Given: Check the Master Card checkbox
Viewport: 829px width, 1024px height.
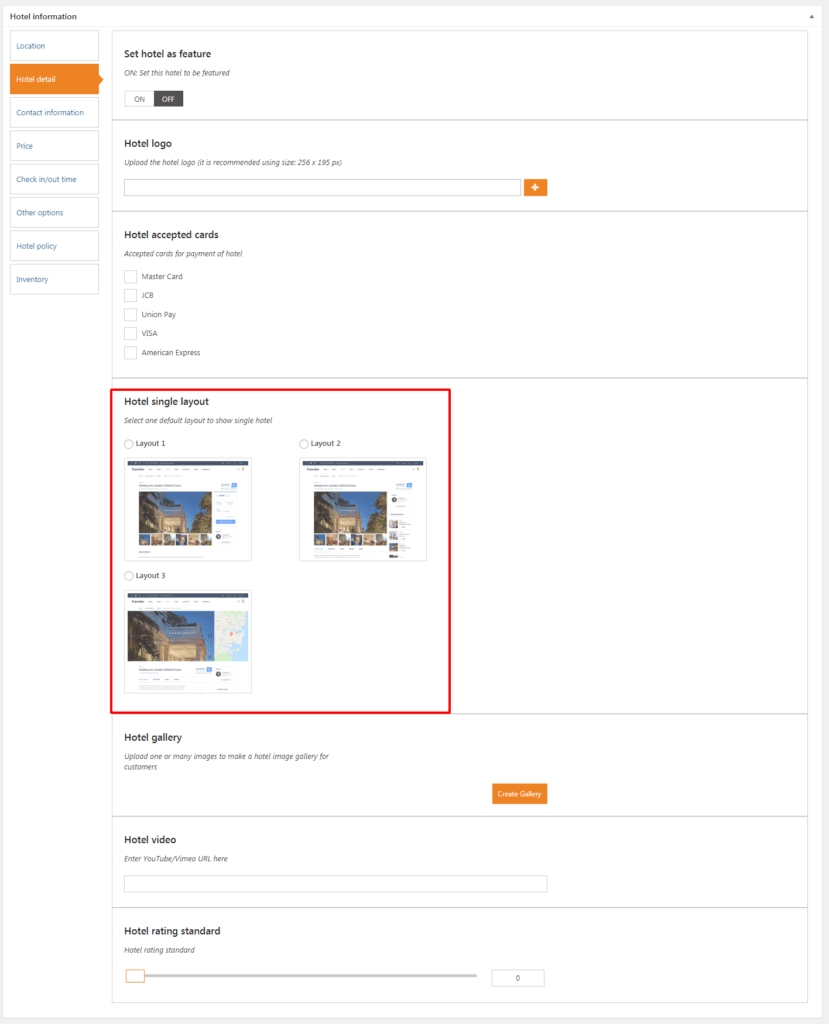Looking at the screenshot, I should [130, 277].
